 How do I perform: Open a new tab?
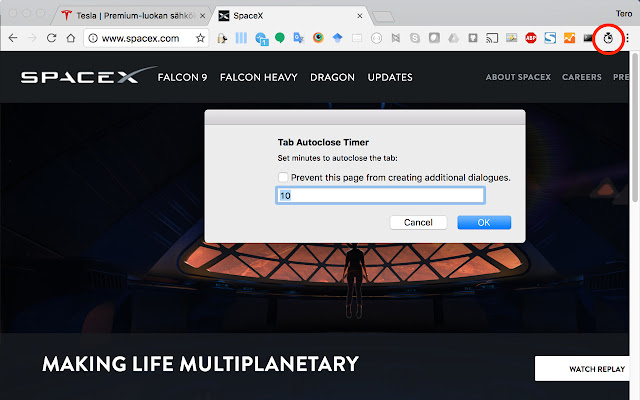point(384,17)
